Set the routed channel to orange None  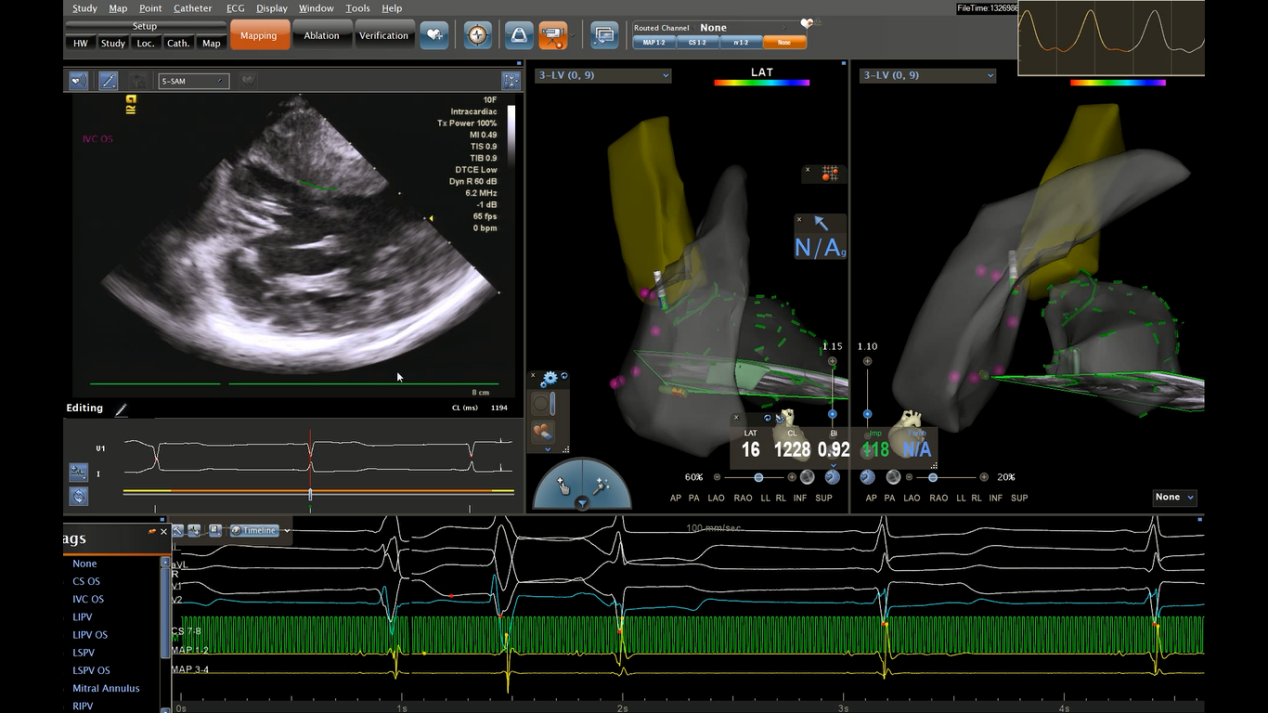(784, 43)
